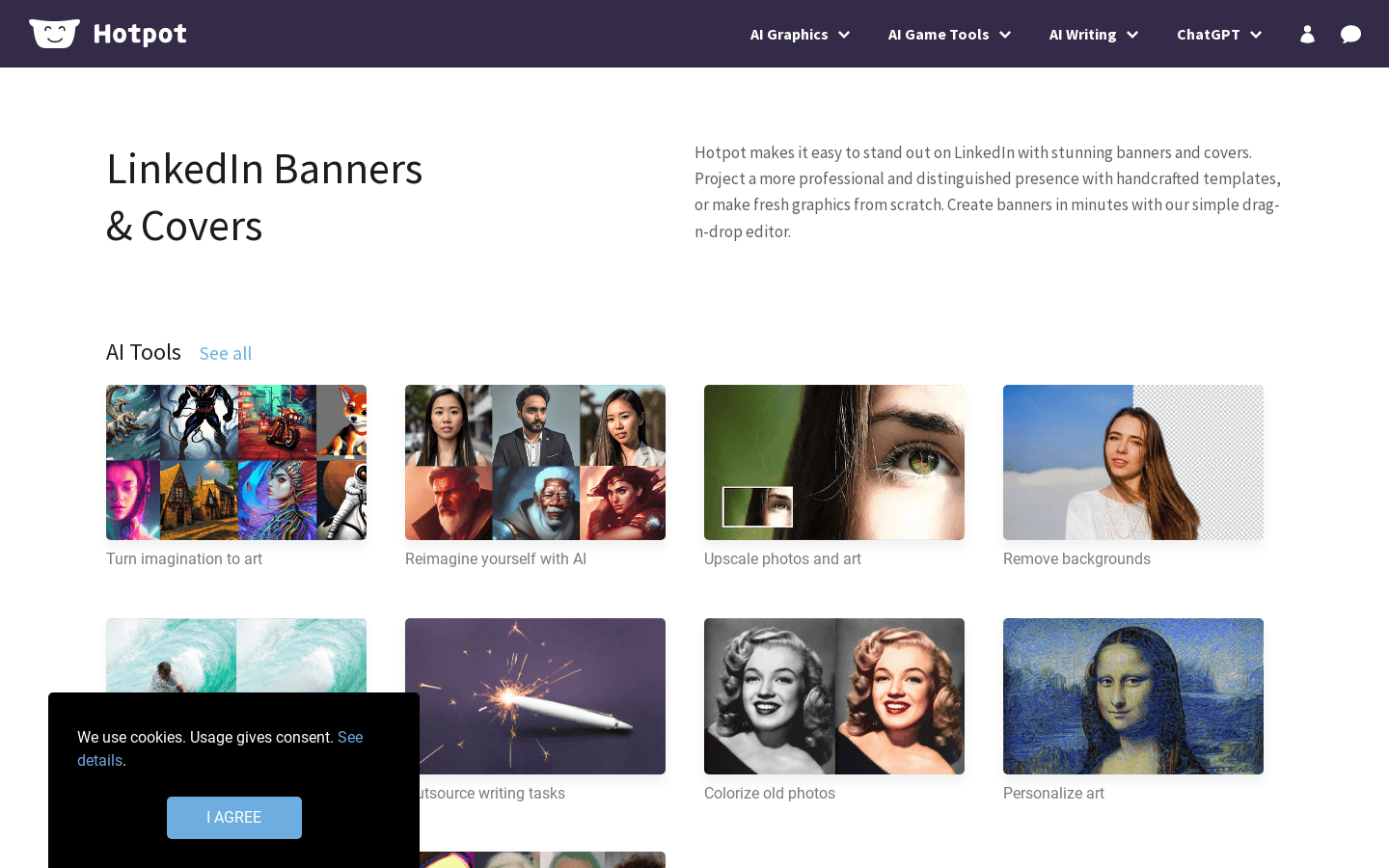Click the chat bubble icon
The image size is (1389, 868).
[x=1350, y=35]
